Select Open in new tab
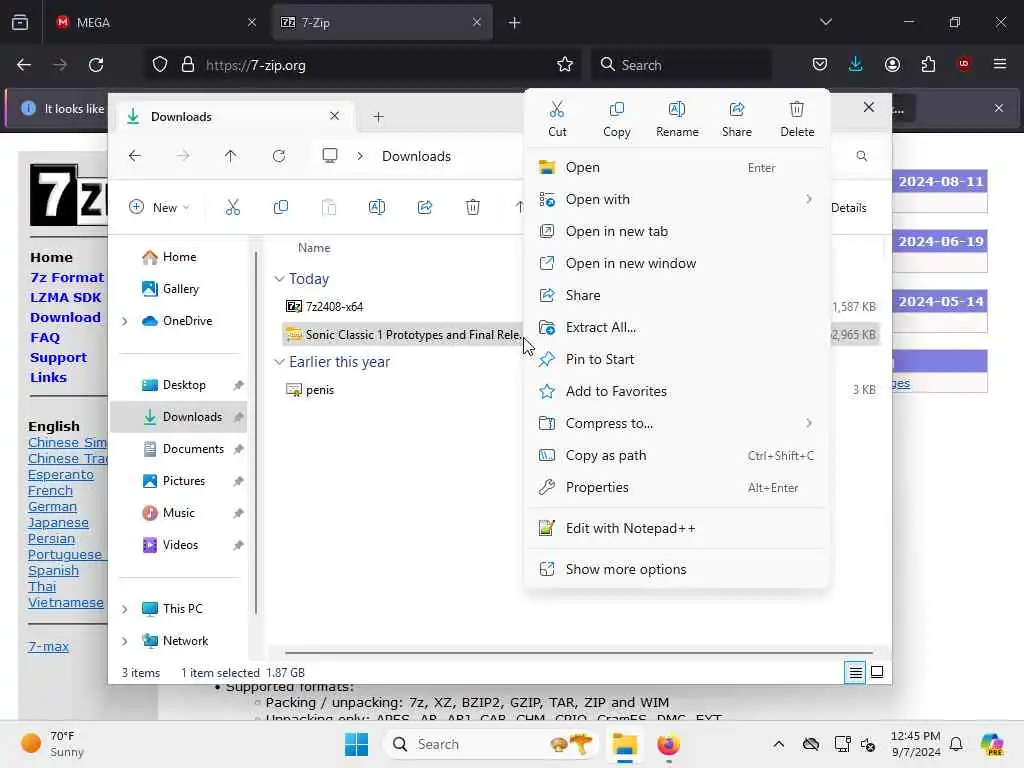Image resolution: width=1024 pixels, height=768 pixels. tap(677, 231)
